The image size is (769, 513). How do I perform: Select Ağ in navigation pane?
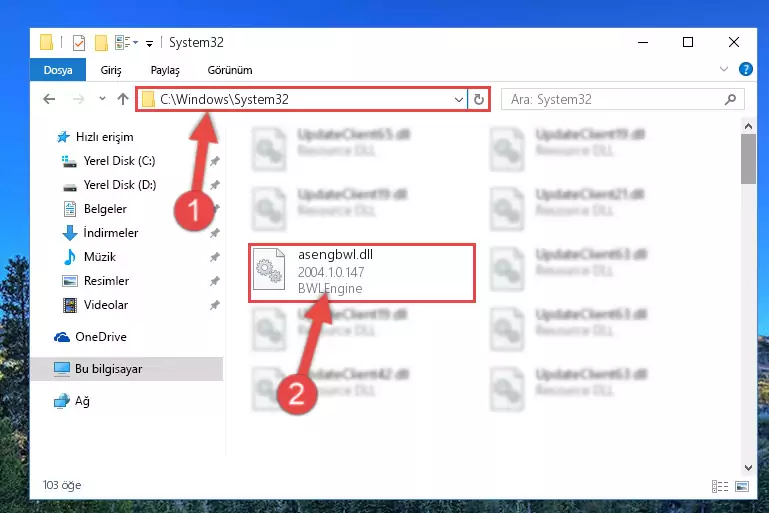click(72, 401)
